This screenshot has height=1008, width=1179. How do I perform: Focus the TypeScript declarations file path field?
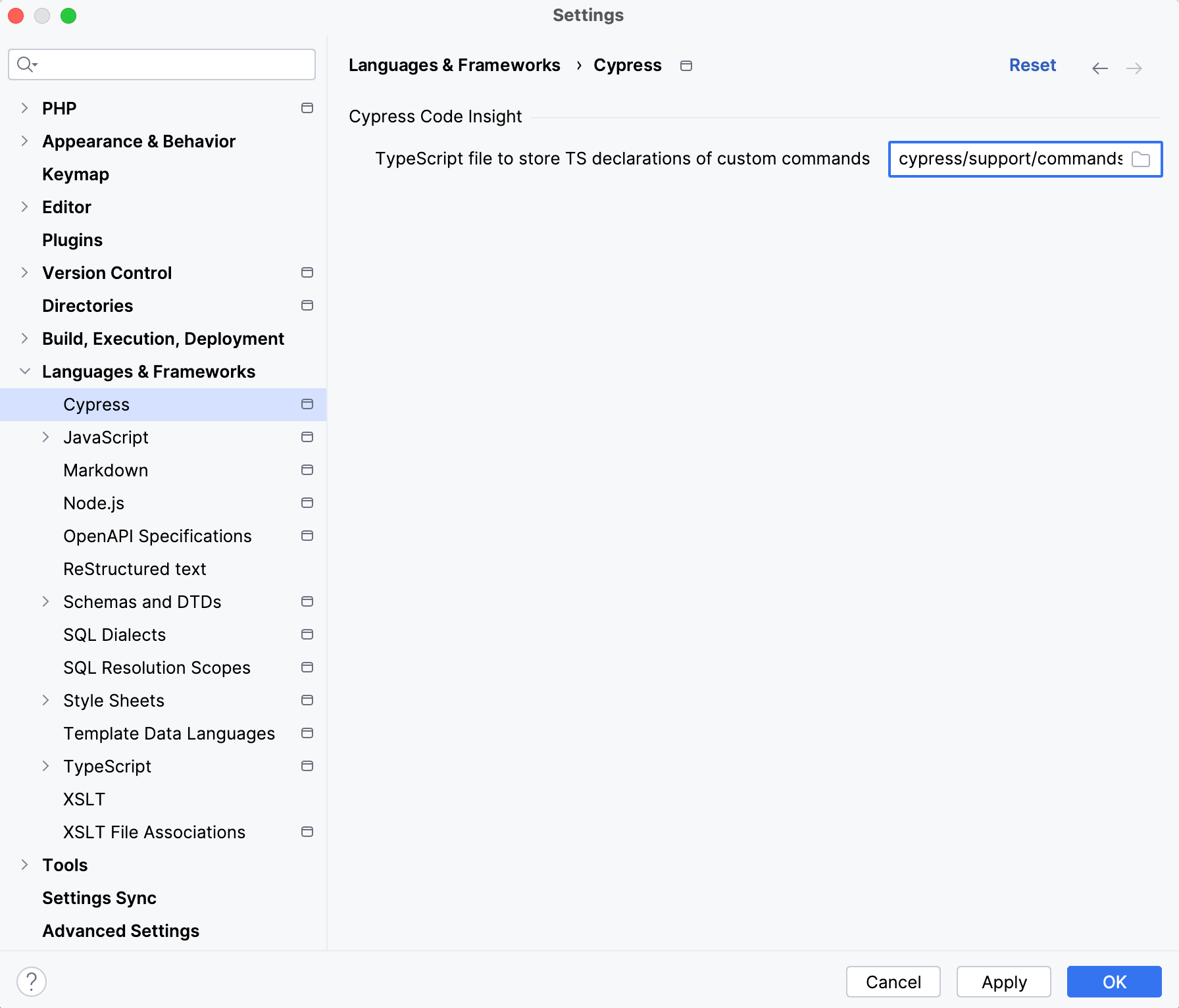point(1009,159)
